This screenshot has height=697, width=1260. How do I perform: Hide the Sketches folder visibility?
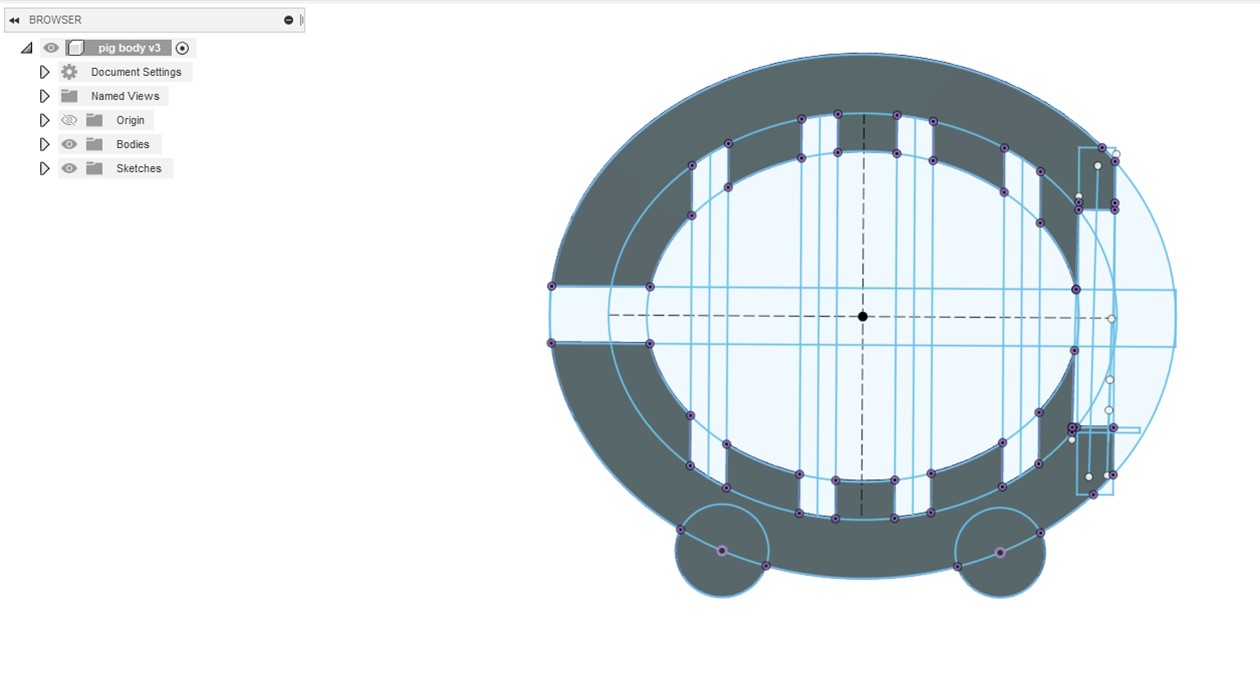click(x=69, y=168)
